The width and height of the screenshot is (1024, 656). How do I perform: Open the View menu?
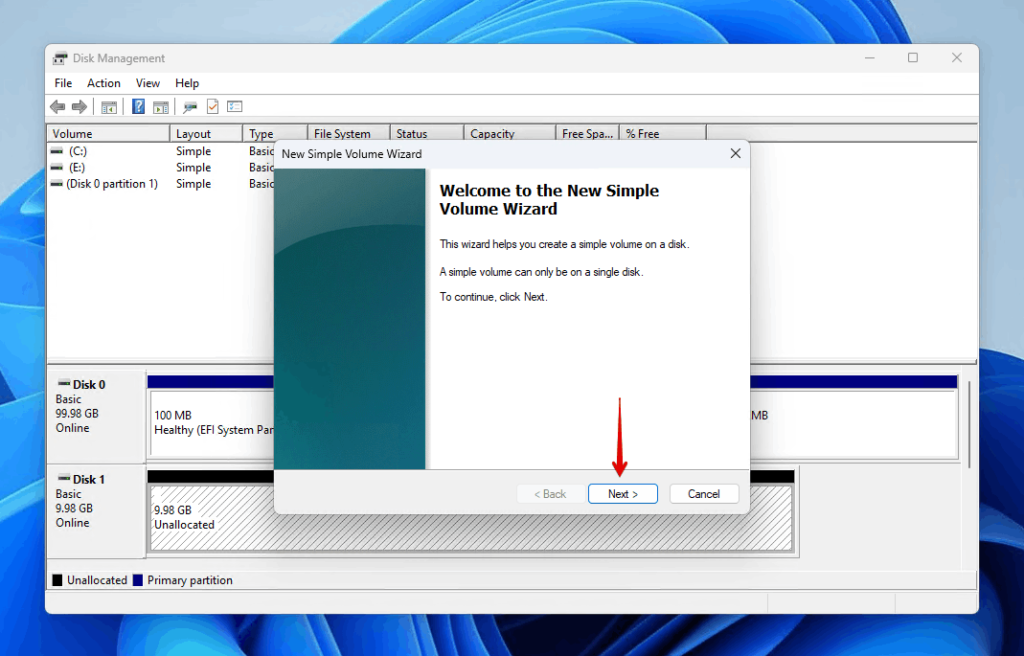coord(147,83)
